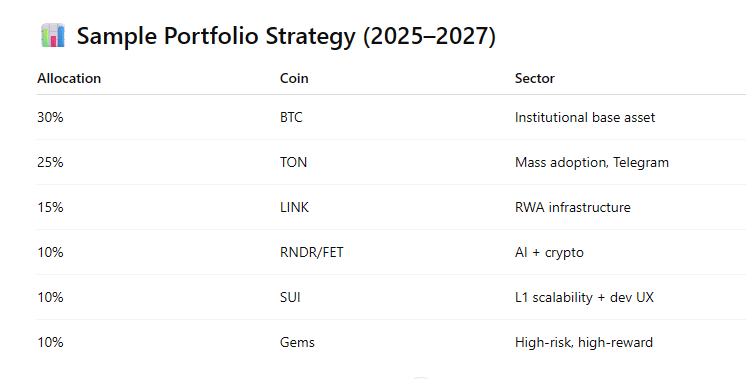This screenshot has height=379, width=746.
Task: Click AI + crypto sector text
Action: click(x=549, y=253)
